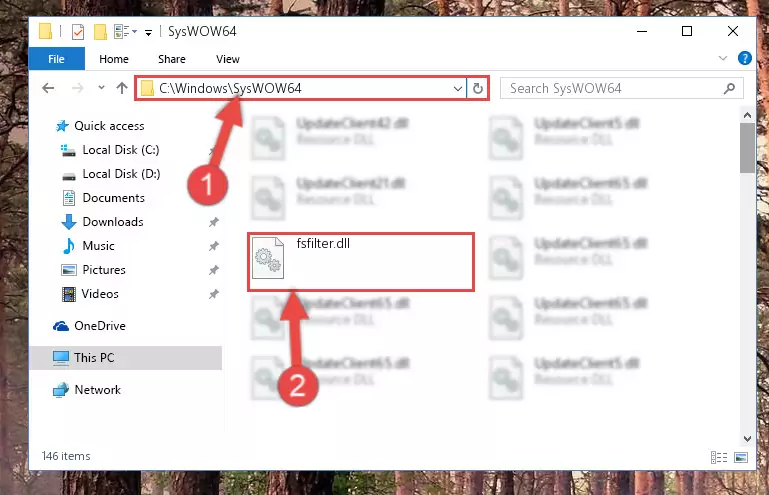Switch to Details view icon in status bar
This screenshot has width=769, height=495.
coord(718,458)
